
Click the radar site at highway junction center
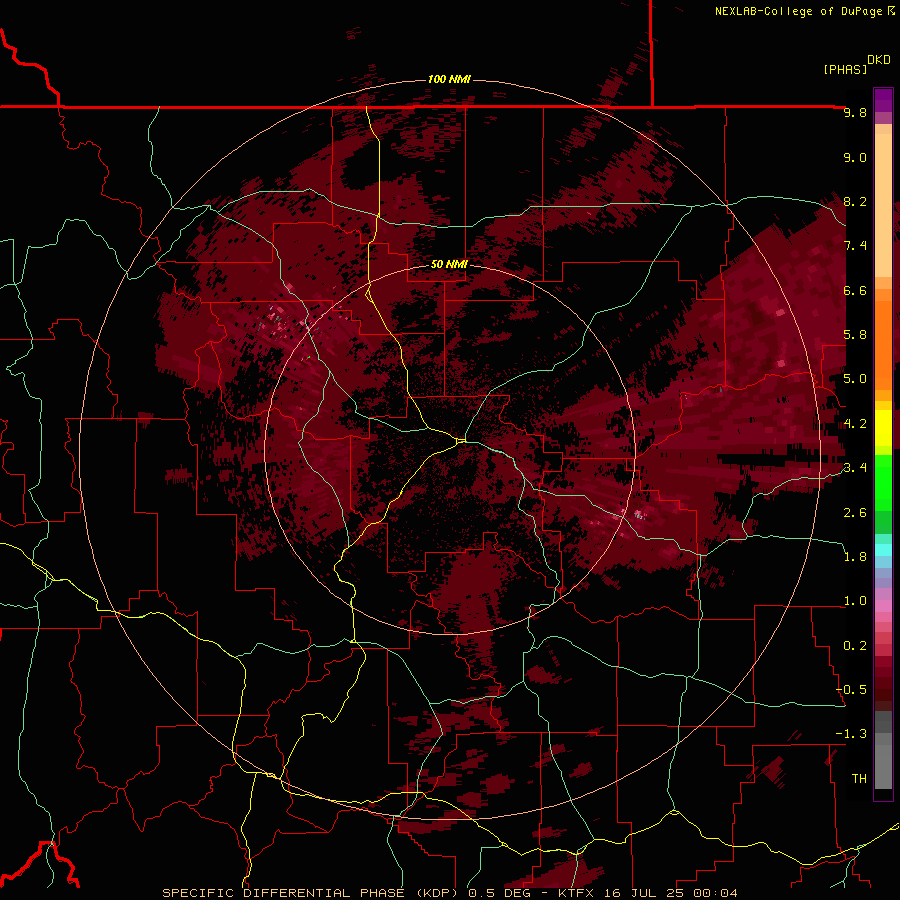click(x=461, y=441)
